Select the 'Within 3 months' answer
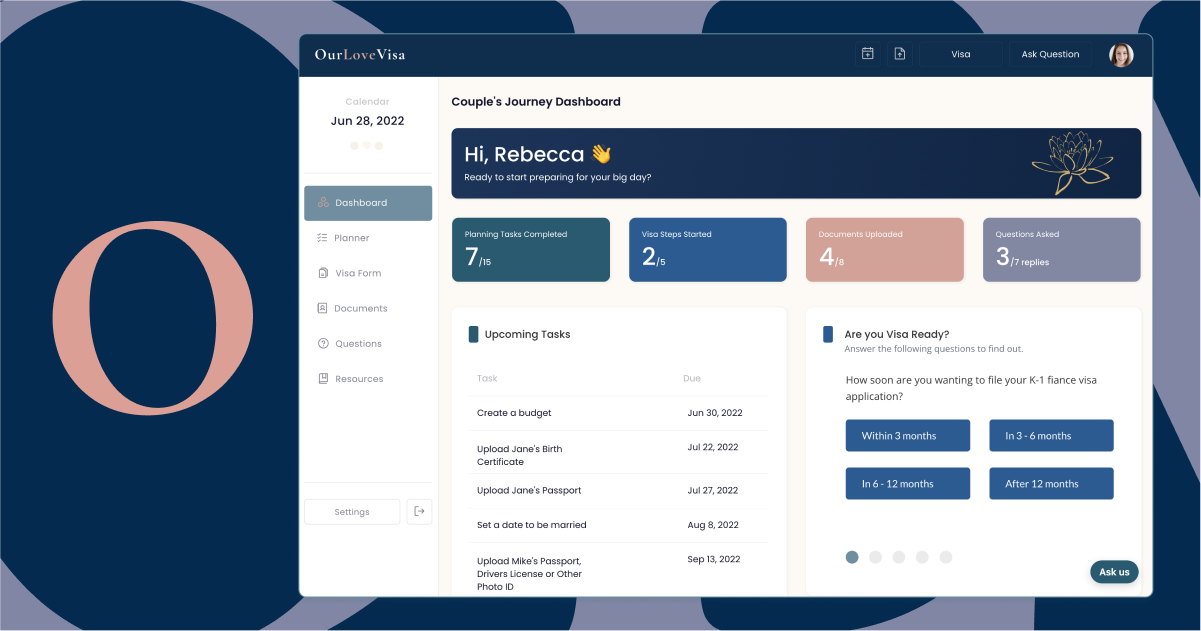Screen dimensions: 1201x631 click(x=907, y=436)
